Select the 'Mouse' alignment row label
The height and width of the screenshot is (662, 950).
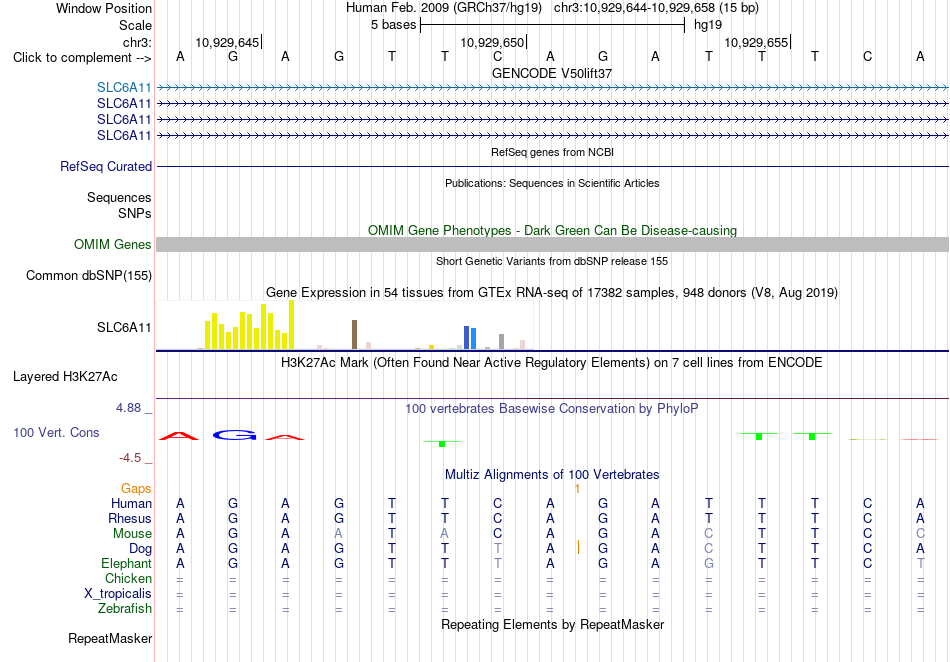[132, 534]
